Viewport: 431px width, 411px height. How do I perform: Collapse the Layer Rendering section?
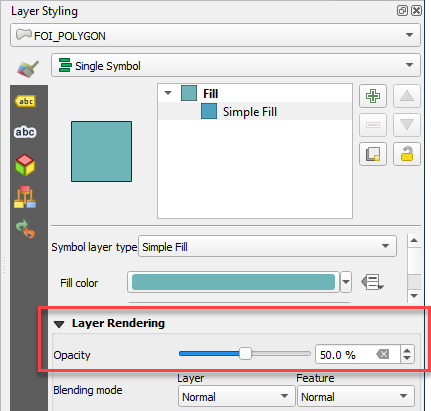pyautogui.click(x=59, y=324)
